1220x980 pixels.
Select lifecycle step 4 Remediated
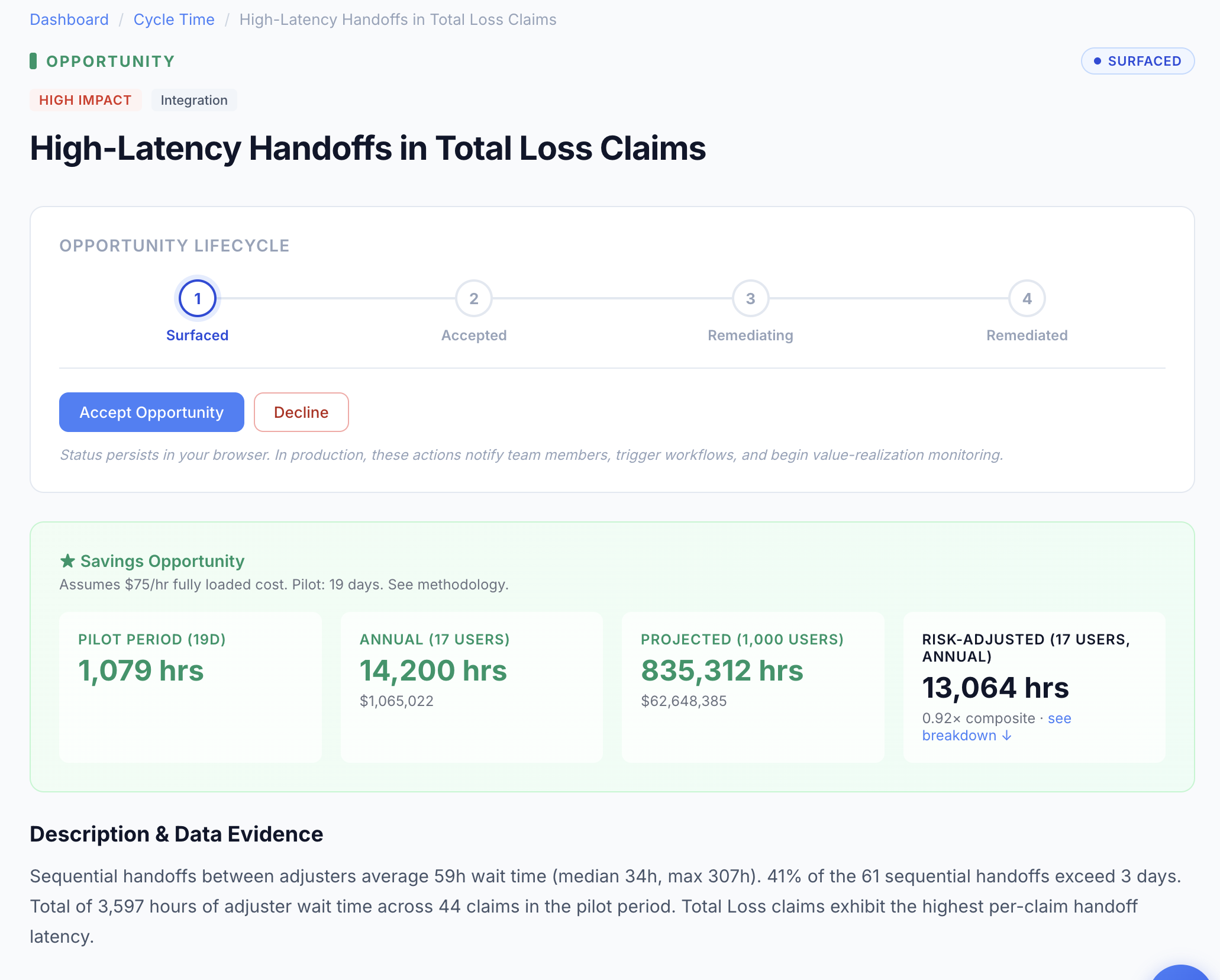coord(1027,299)
